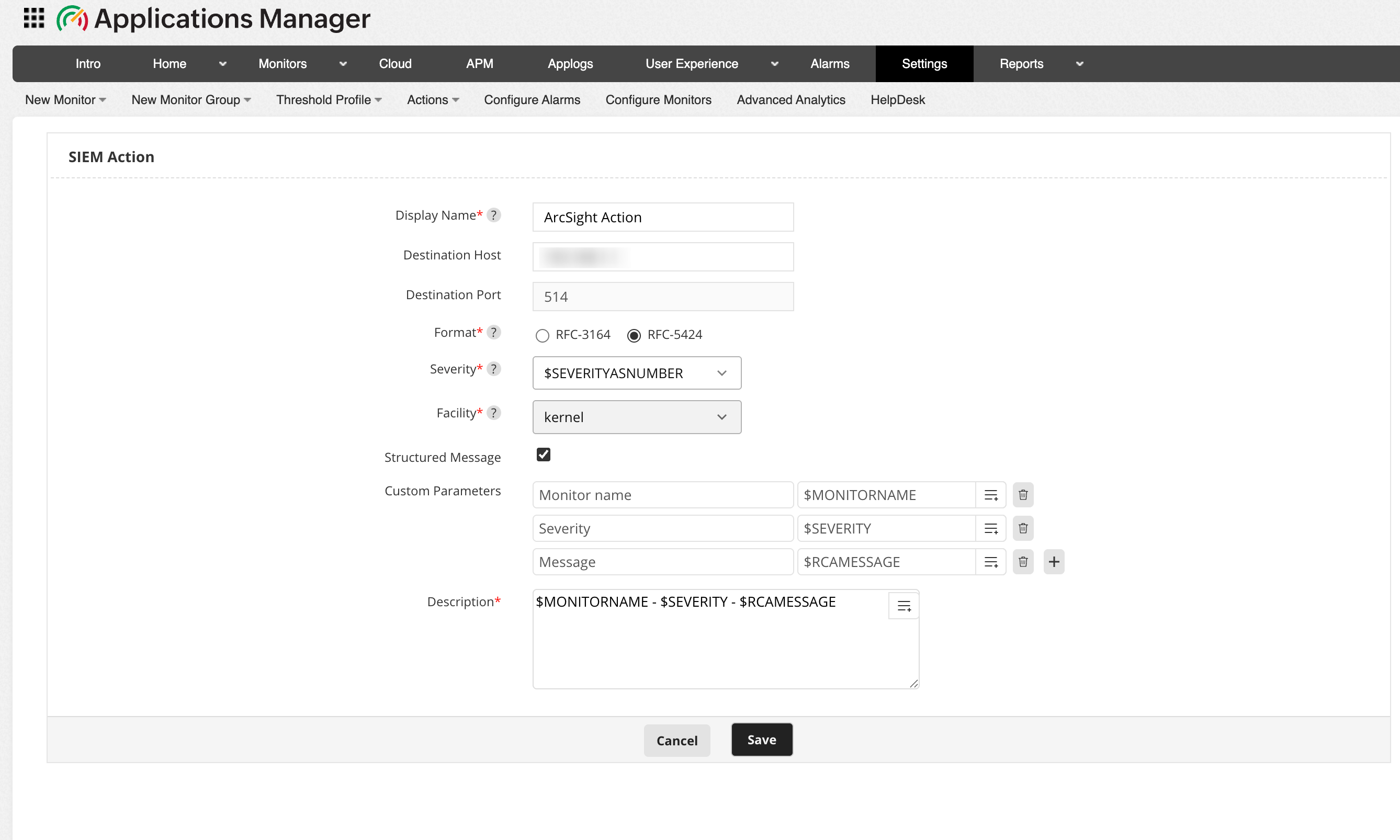Click the Facility help question icon
Screen dimensions: 1400x840
pyautogui.click(x=494, y=413)
